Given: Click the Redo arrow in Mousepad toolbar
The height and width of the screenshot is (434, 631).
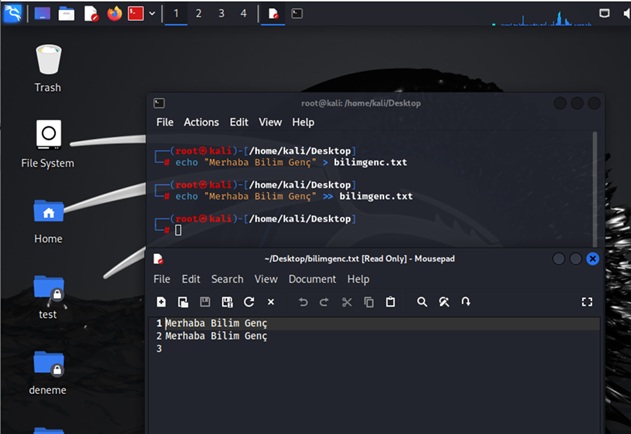Looking at the screenshot, I should point(324,302).
